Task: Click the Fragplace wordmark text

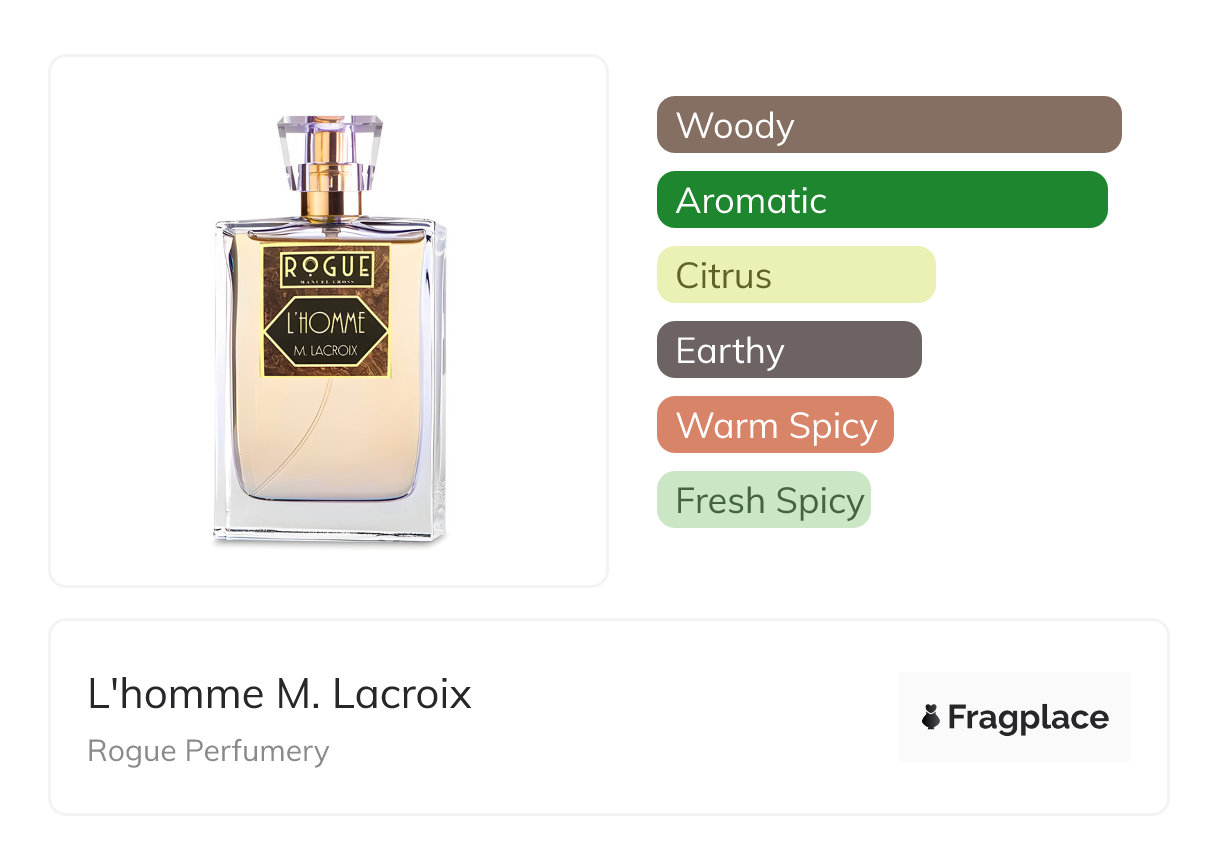Action: pyautogui.click(x=1027, y=717)
